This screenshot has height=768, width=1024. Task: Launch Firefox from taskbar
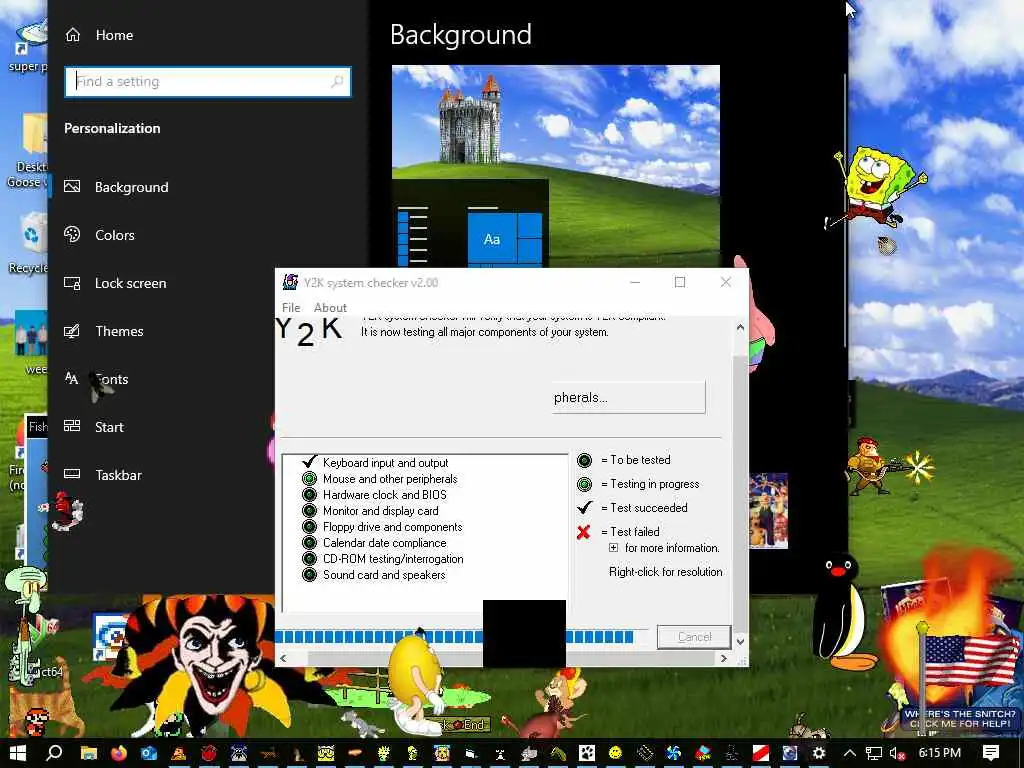point(119,753)
